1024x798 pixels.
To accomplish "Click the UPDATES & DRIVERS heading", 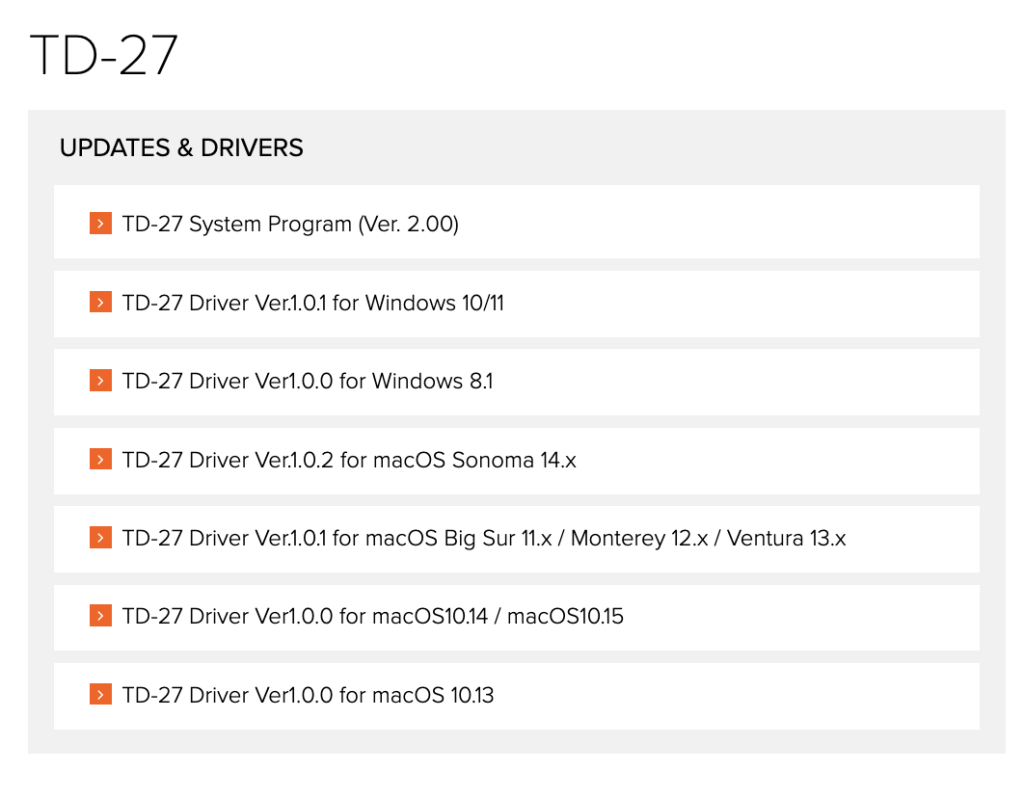I will (182, 148).
